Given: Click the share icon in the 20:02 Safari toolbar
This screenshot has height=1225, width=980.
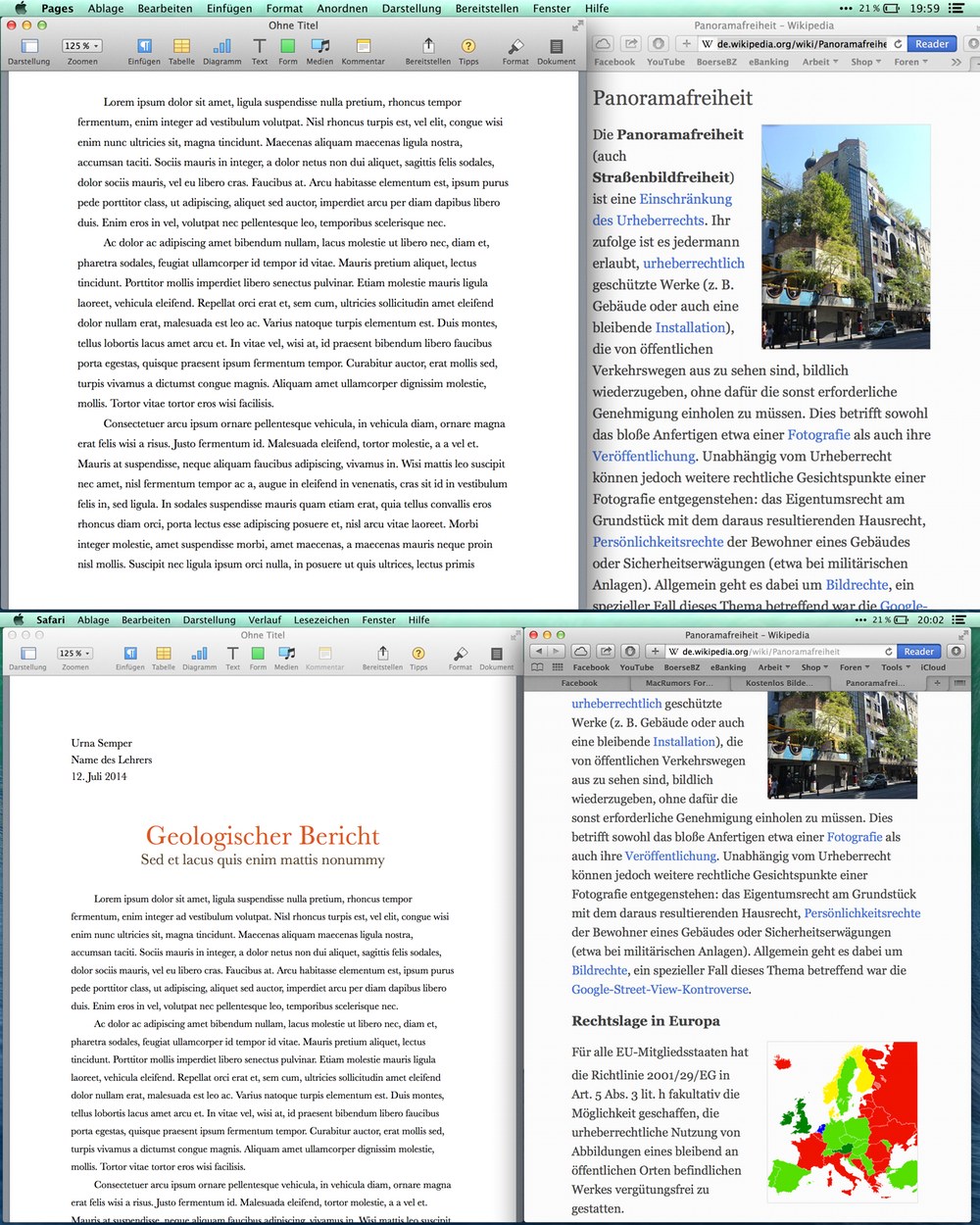Looking at the screenshot, I should (606, 652).
